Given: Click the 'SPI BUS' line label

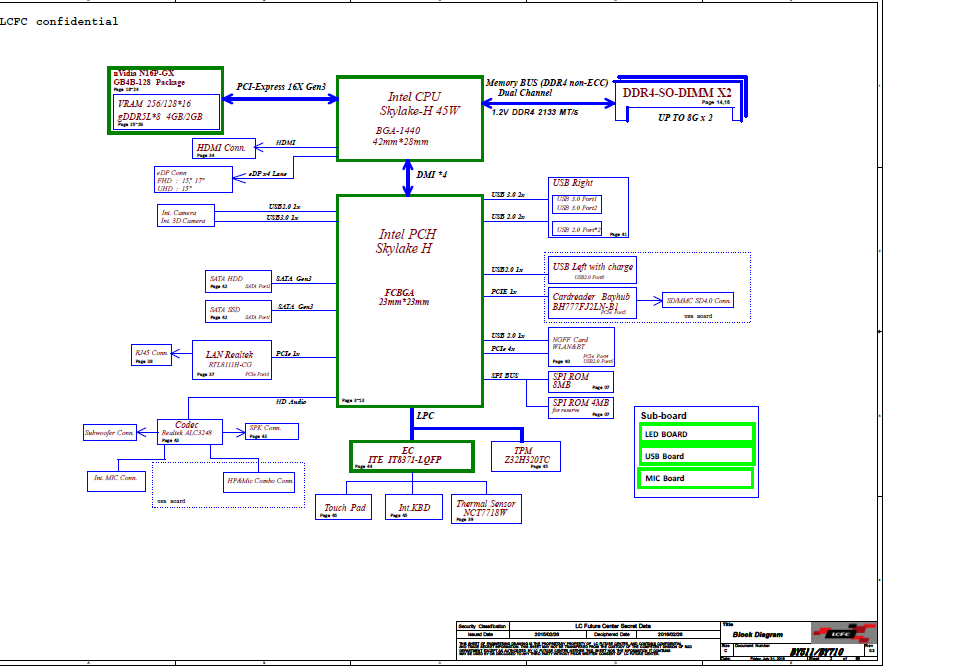Looking at the screenshot, I should click(505, 375).
